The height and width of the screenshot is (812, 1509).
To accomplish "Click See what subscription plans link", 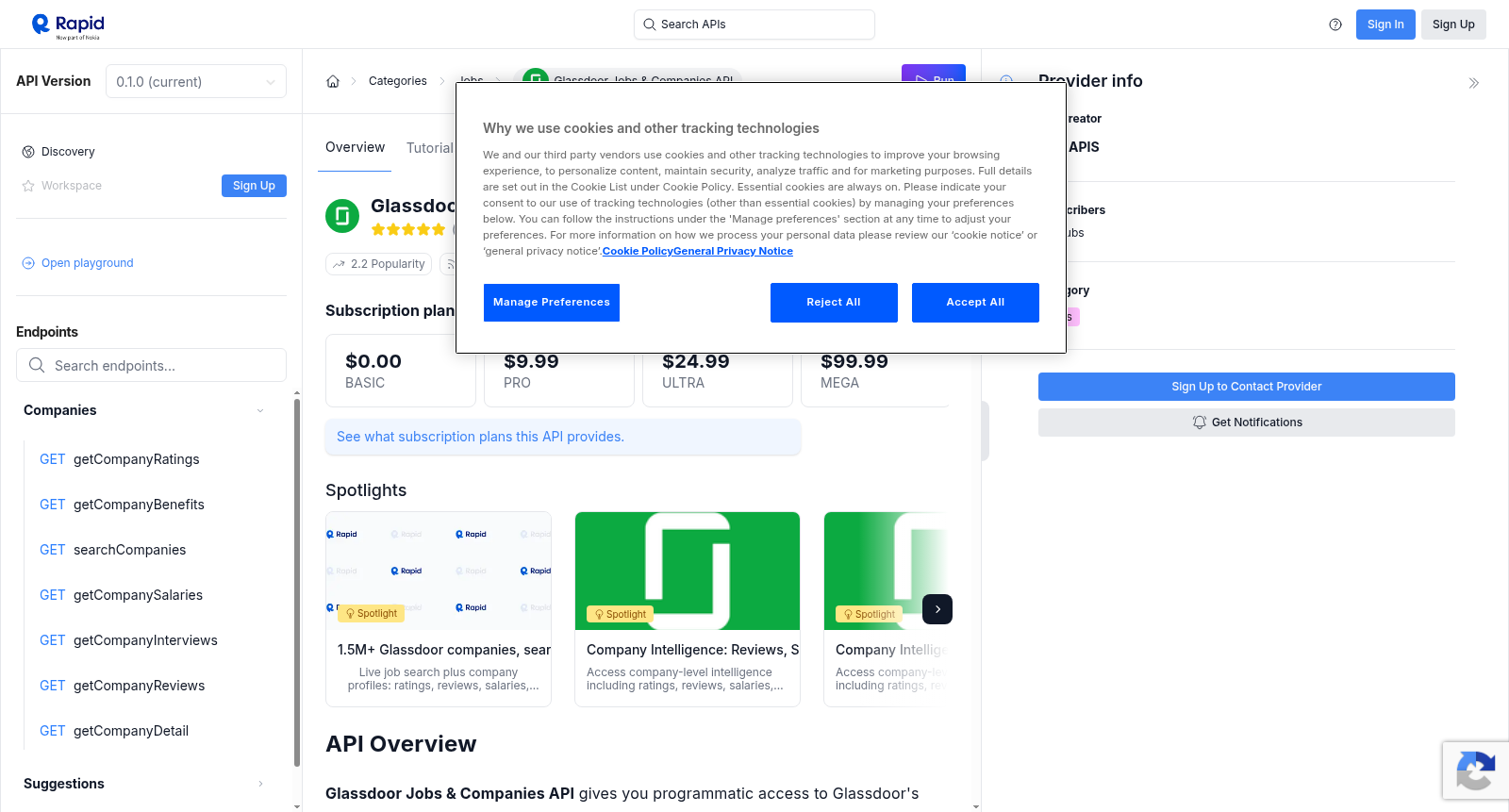I will (480, 437).
